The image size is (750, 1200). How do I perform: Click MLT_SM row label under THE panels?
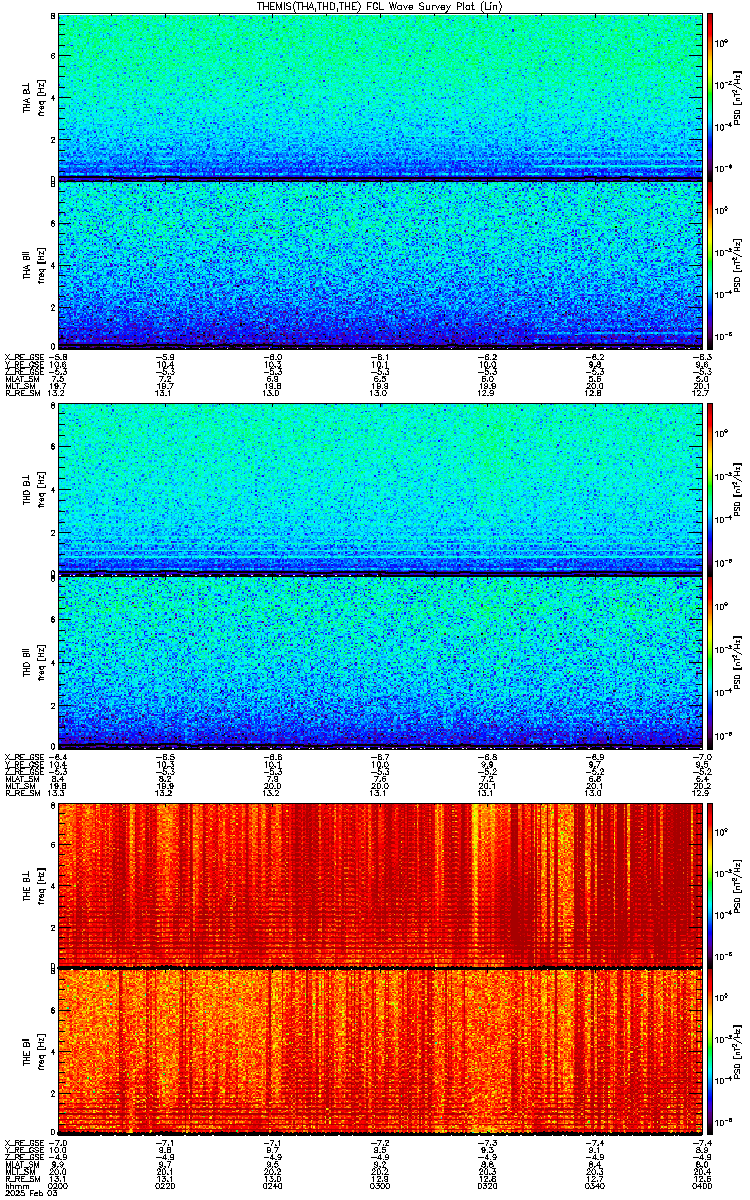tap(18, 1171)
